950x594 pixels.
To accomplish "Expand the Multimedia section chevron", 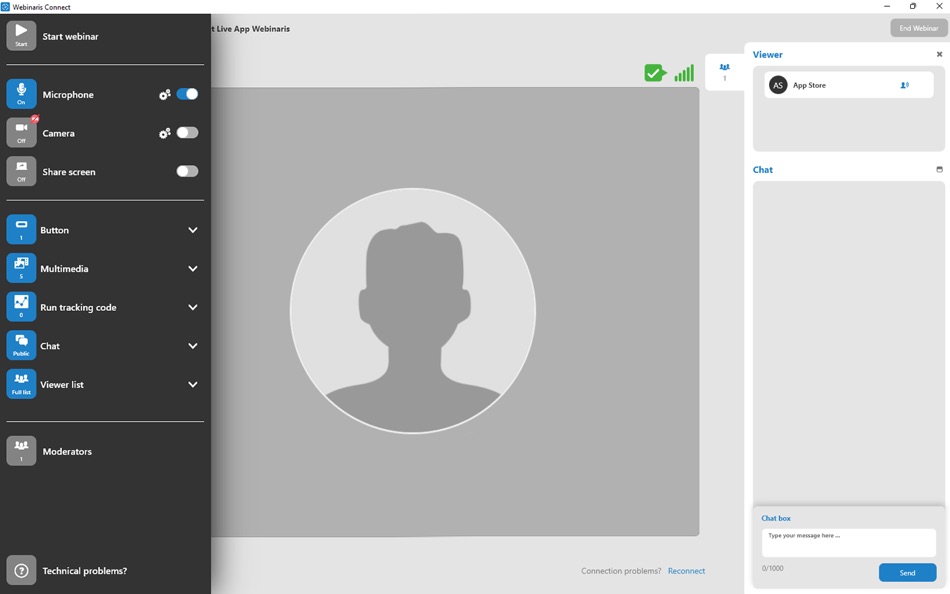I will (x=193, y=269).
